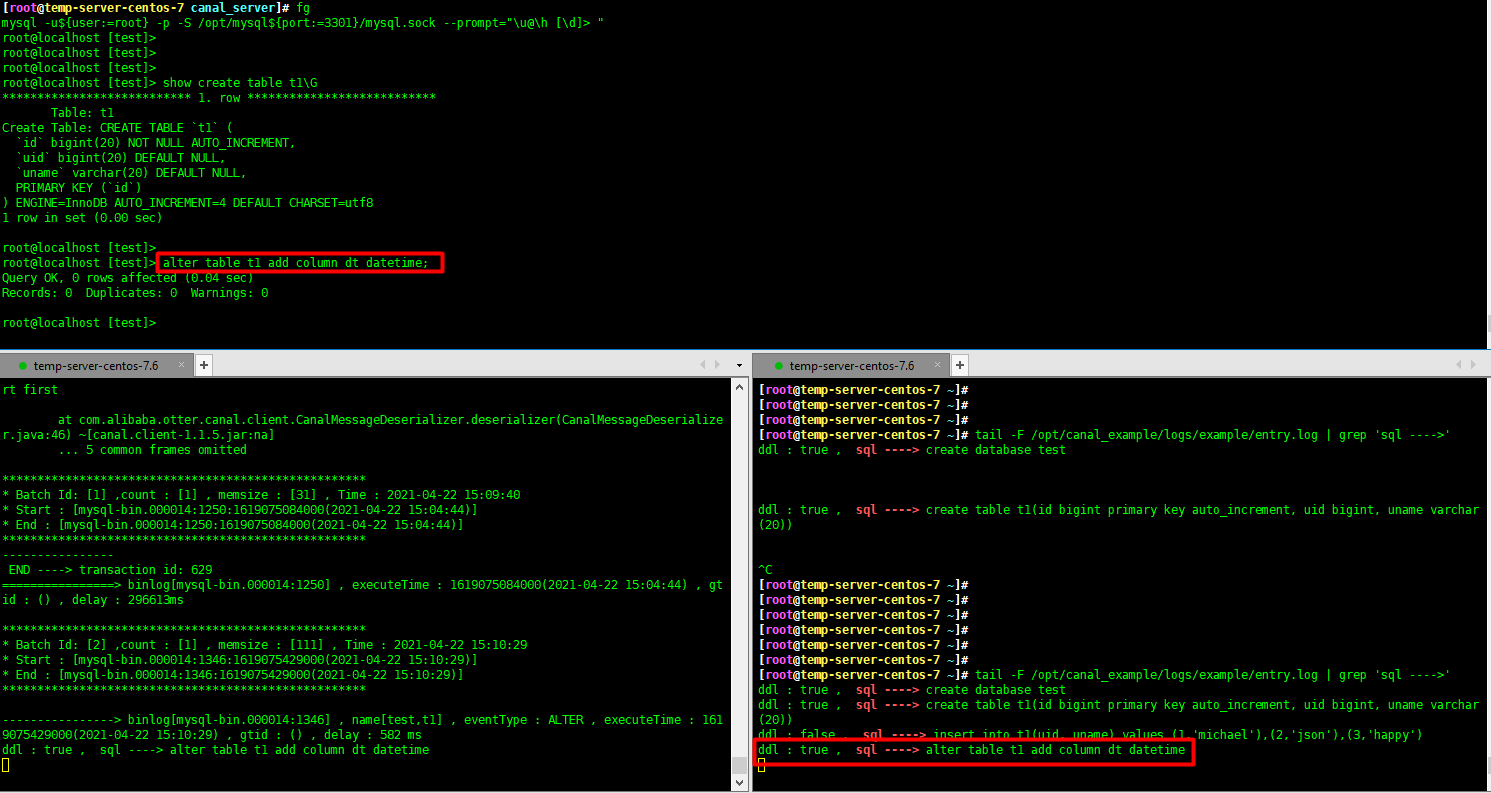
Task: Click 'Start : [mysql-bin.000014:1346' line
Action: [240, 660]
